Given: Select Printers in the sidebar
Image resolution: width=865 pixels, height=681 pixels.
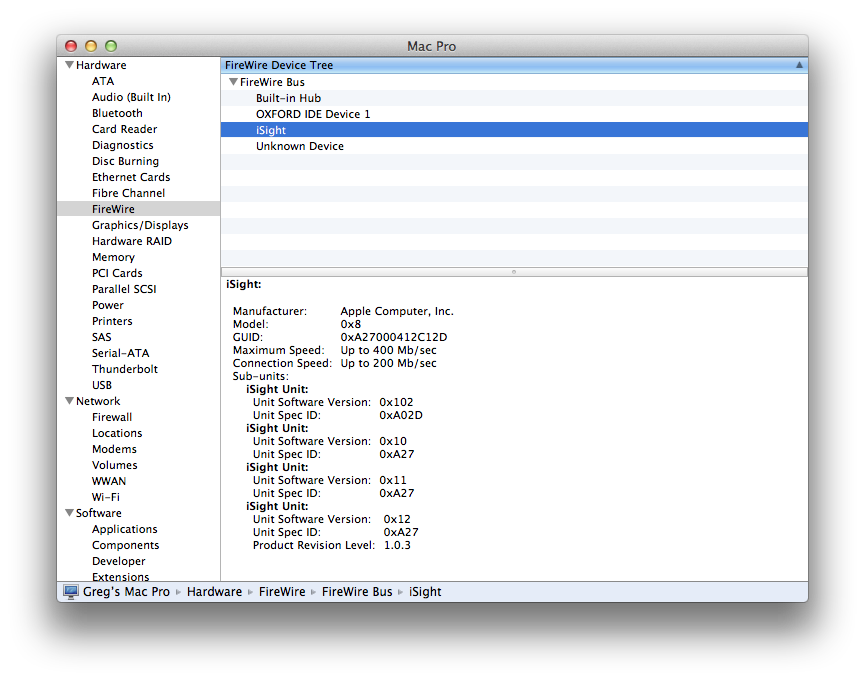Looking at the screenshot, I should coord(112,321).
